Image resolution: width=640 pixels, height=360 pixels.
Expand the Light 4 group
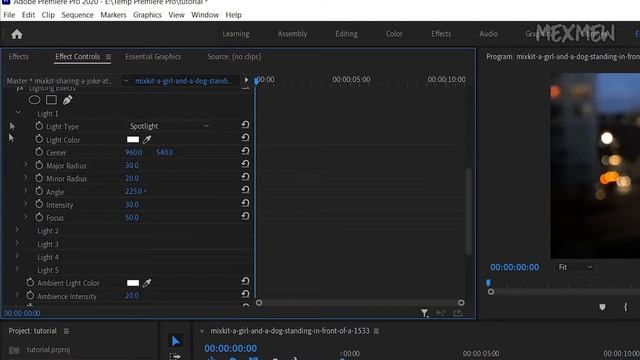(17, 256)
